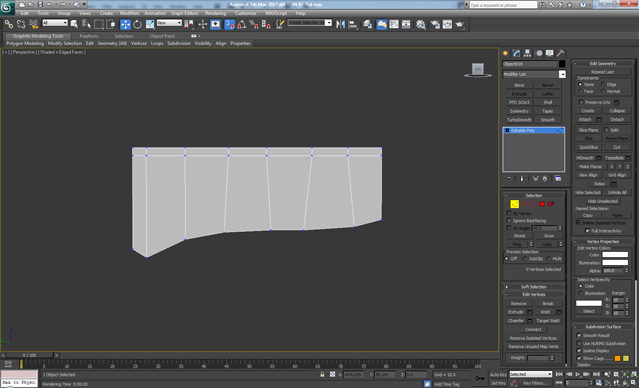This screenshot has width=639, height=388.
Task: Open the selection filter All dropdown
Action: click(55, 23)
